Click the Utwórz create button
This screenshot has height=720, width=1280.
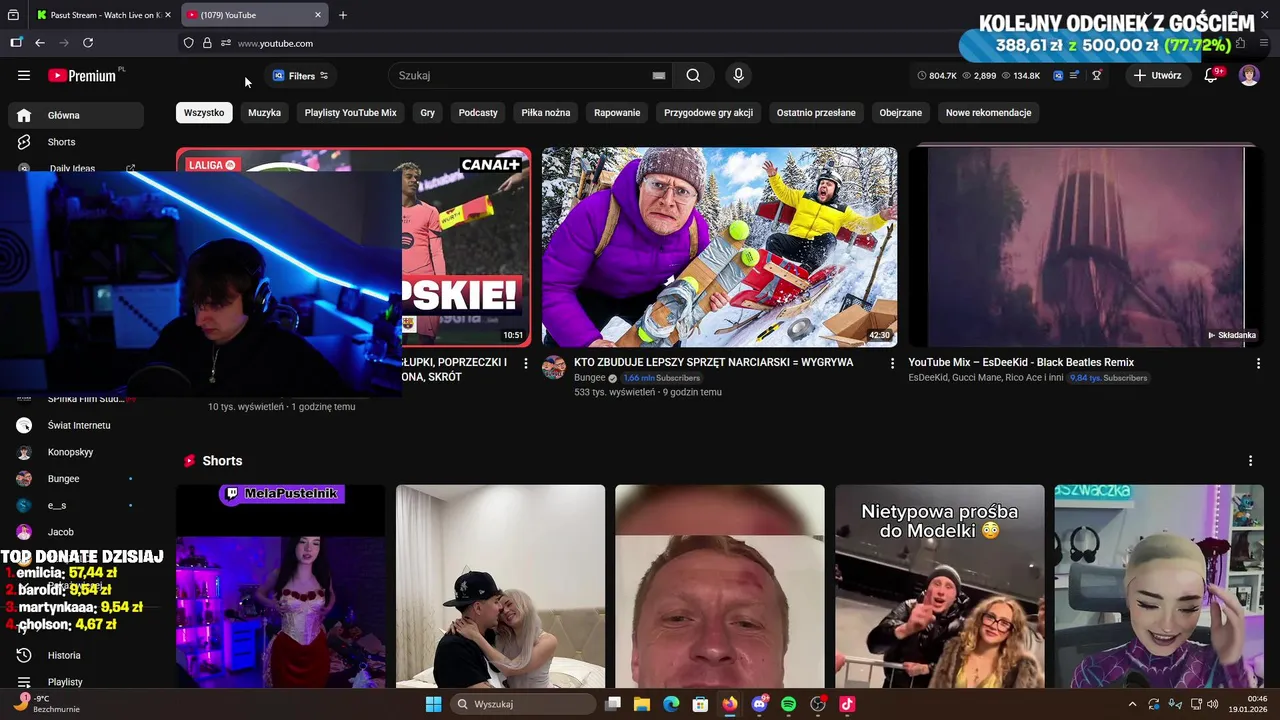[1158, 75]
